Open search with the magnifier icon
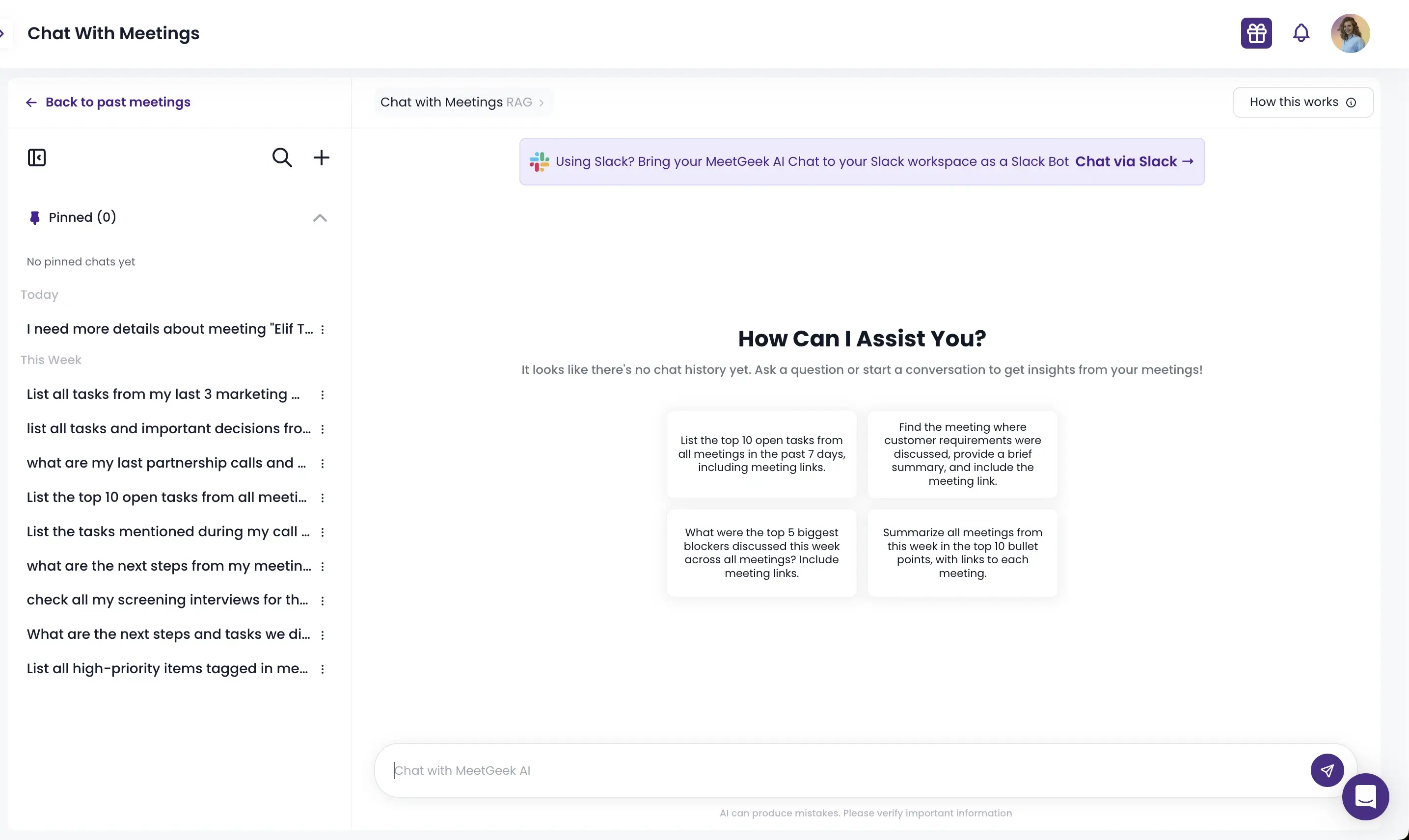This screenshot has height=840, width=1409. (x=282, y=157)
